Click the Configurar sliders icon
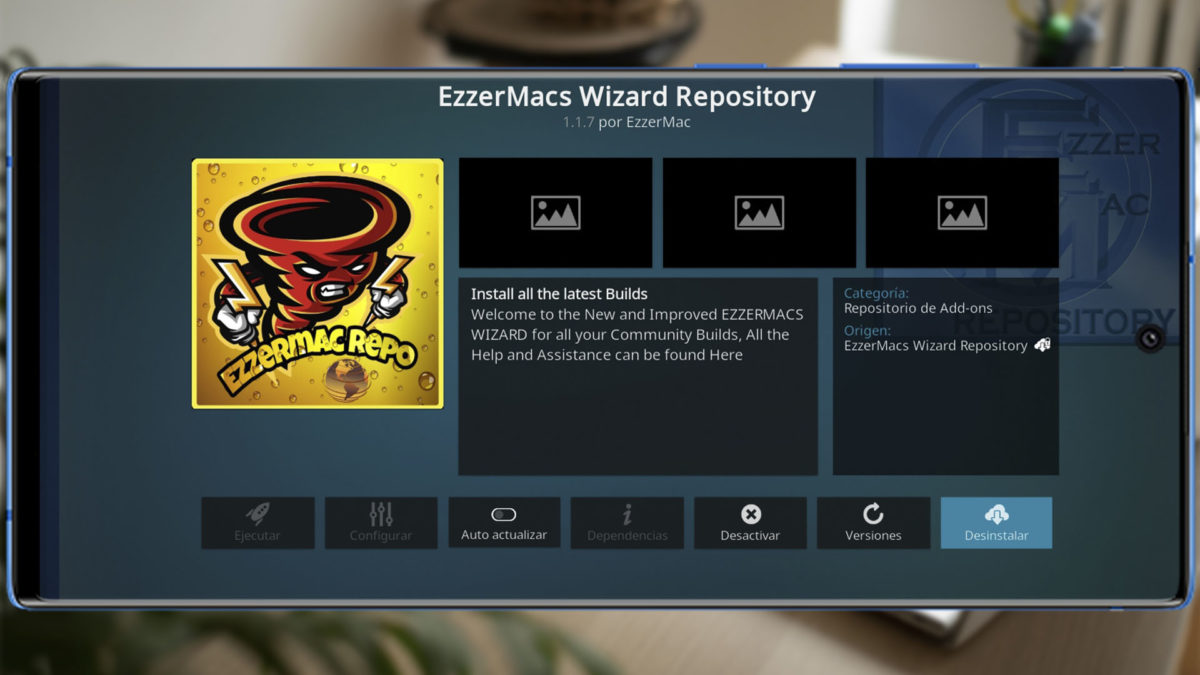This screenshot has width=1200, height=675. (x=381, y=513)
